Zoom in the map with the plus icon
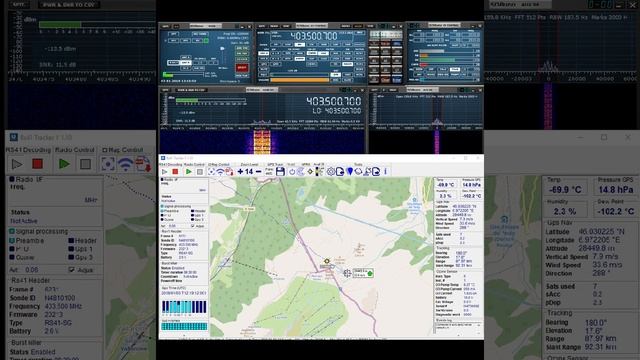 [240, 172]
